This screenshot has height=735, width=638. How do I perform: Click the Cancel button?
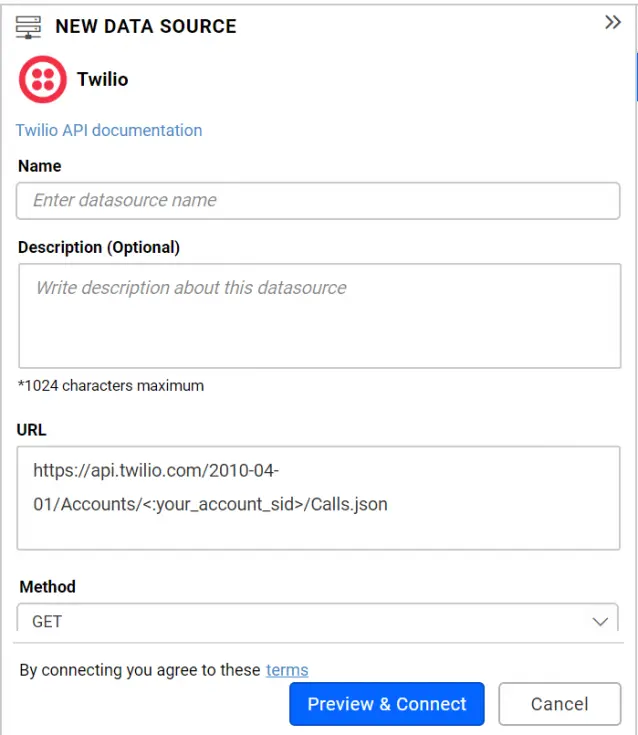click(559, 704)
